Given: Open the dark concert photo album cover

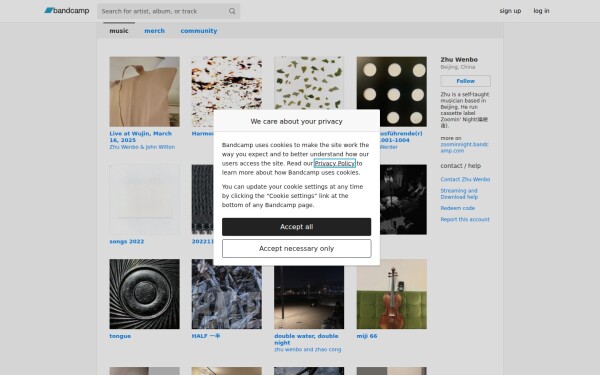Looking at the screenshot, I should 403,199.
